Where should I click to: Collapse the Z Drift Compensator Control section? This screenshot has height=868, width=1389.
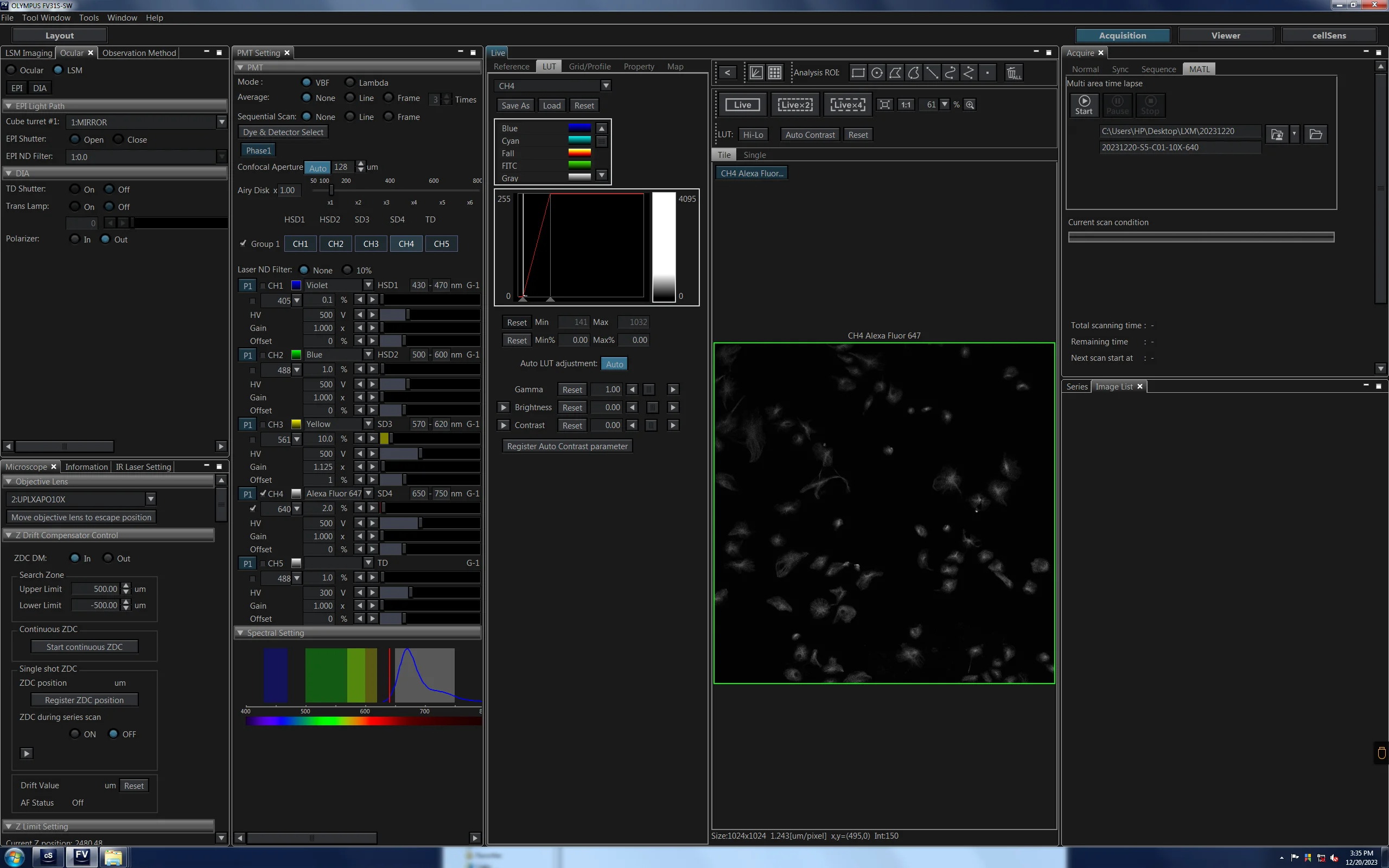click(x=9, y=535)
